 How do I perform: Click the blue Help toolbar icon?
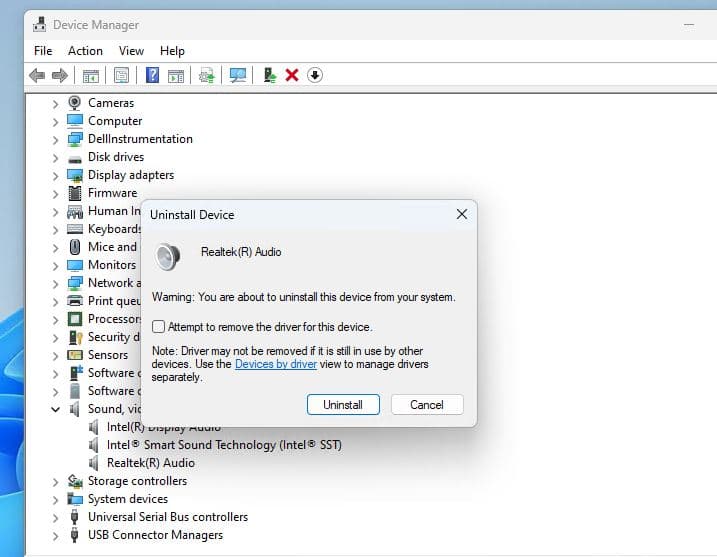pos(153,75)
